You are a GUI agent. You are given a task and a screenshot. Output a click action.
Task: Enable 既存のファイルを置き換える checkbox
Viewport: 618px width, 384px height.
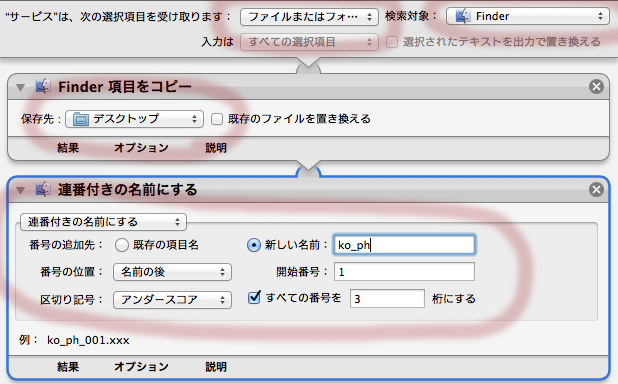point(217,119)
